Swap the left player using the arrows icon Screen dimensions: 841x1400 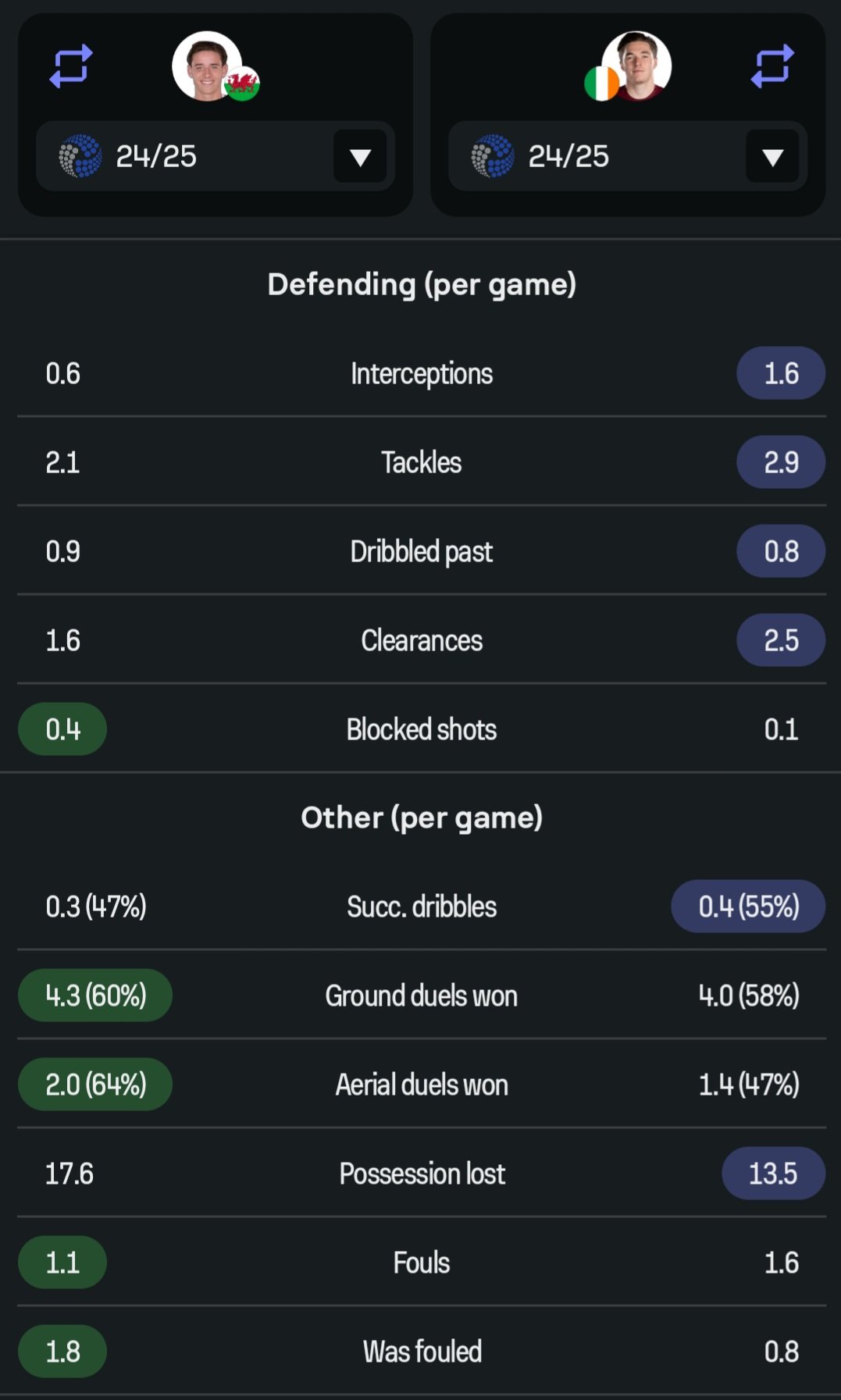click(x=71, y=66)
